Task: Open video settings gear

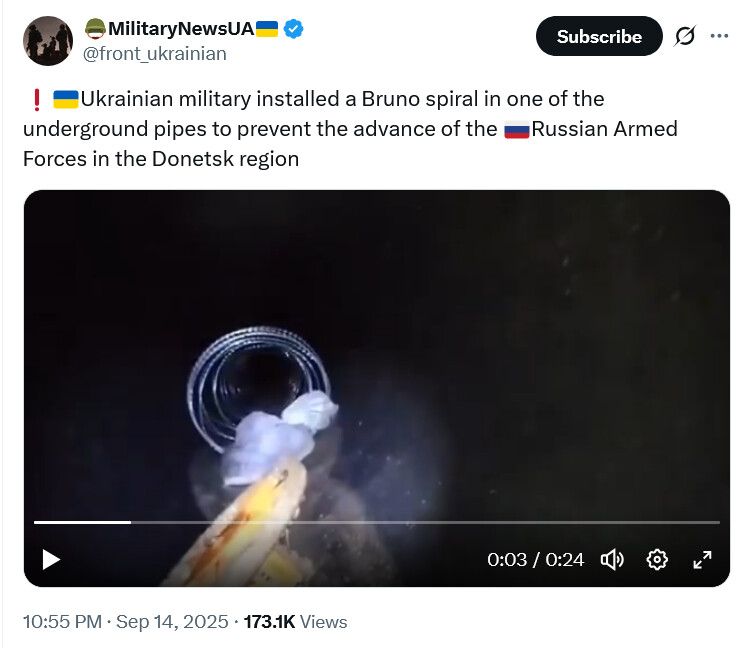Action: coord(657,559)
